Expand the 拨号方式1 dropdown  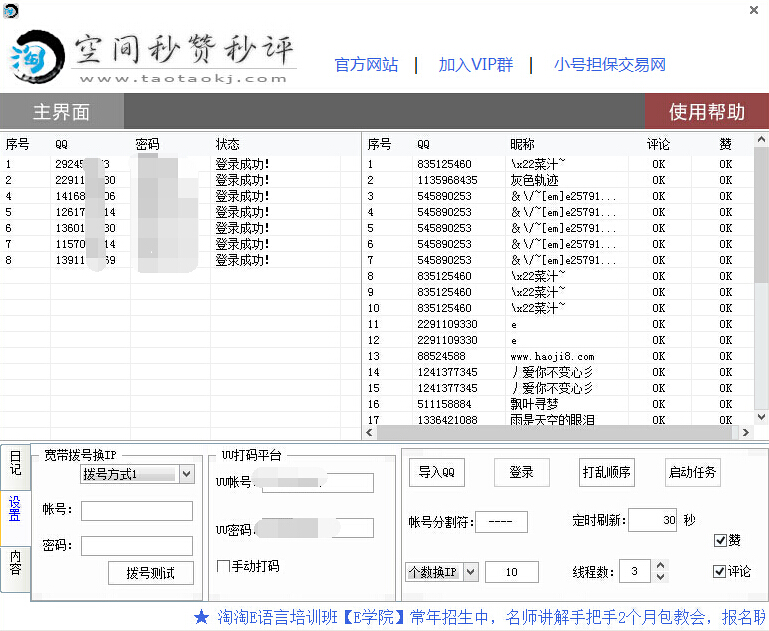(186, 474)
